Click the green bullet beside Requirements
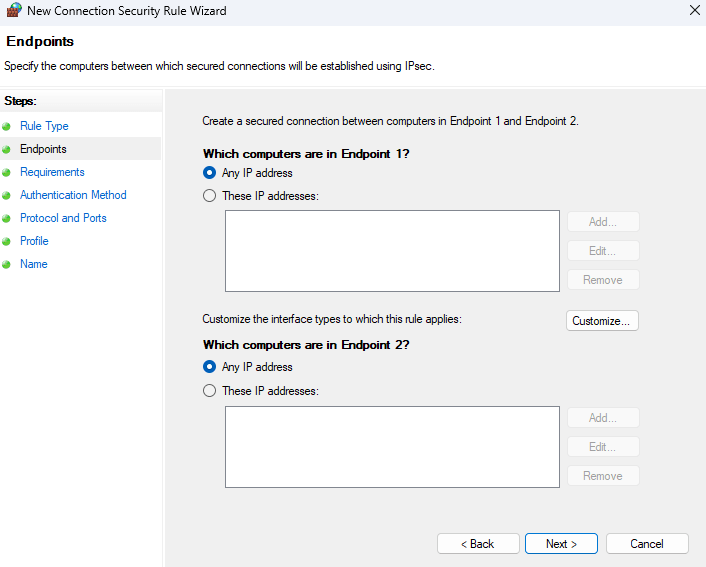Screen dimensions: 706x567 pos(6,173)
